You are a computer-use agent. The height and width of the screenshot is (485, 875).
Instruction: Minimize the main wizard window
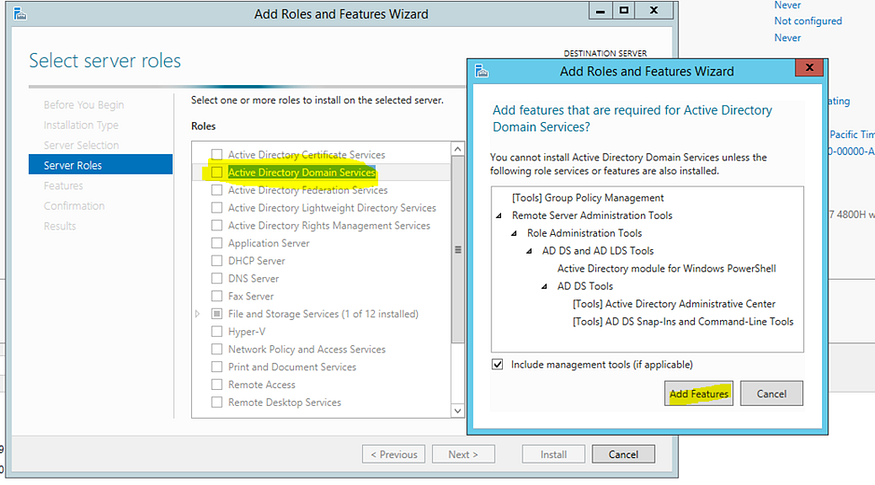pyautogui.click(x=600, y=11)
